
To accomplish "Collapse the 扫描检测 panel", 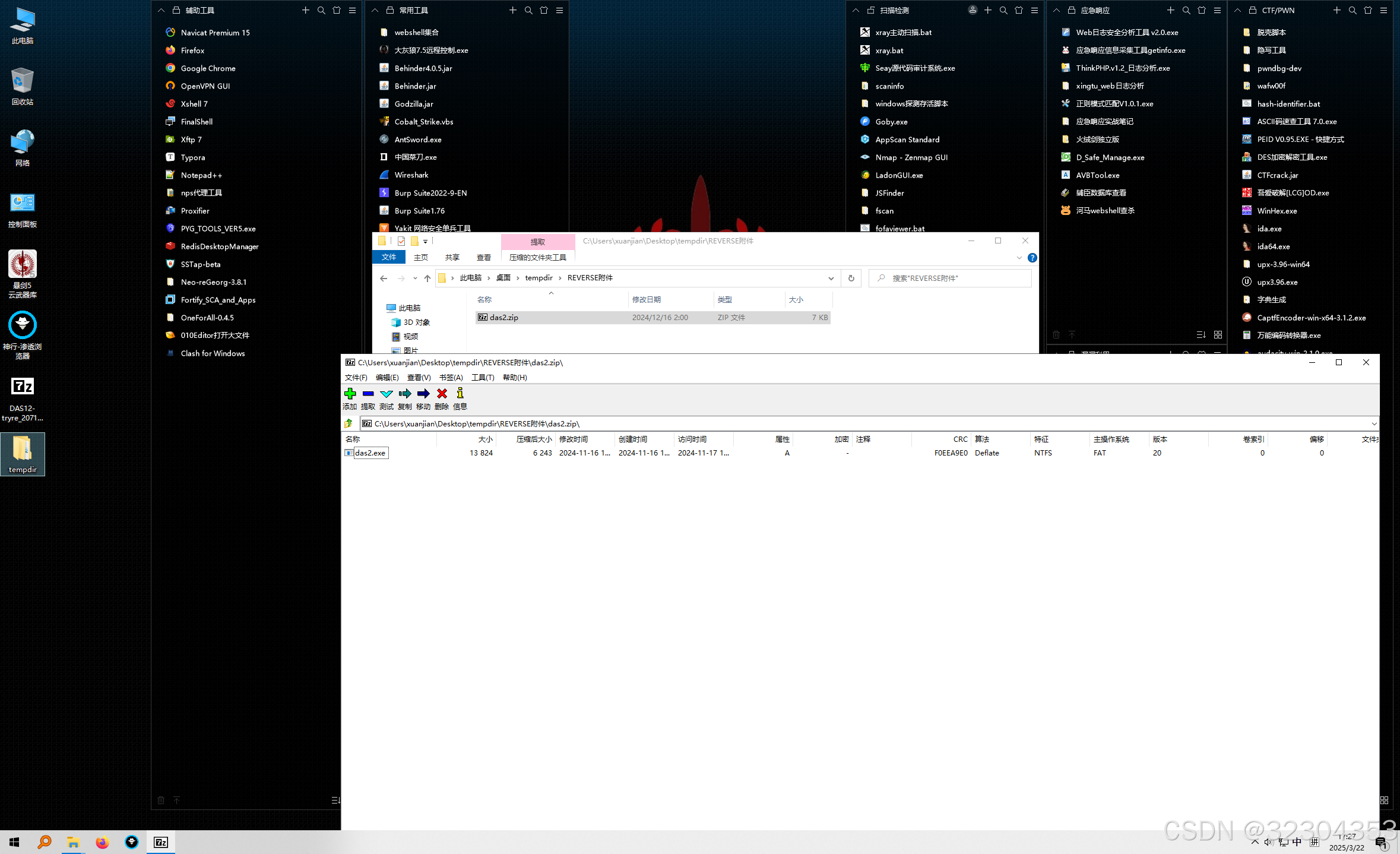I will click(x=855, y=10).
